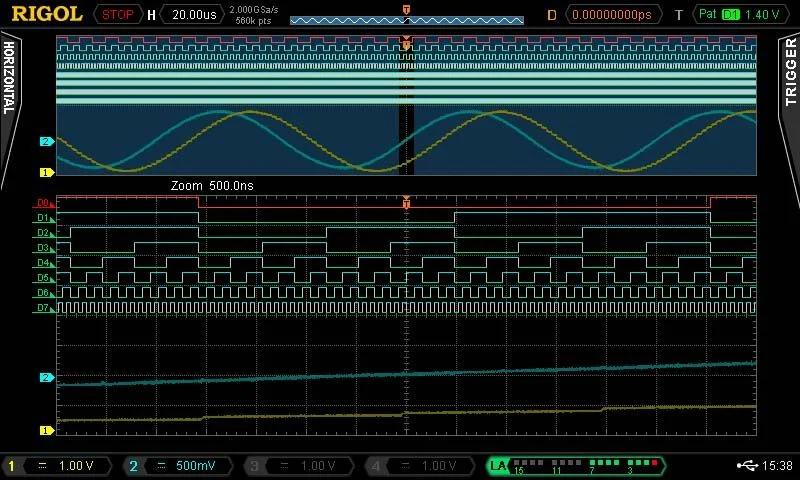Click the USB connection icon

[x=748, y=466]
